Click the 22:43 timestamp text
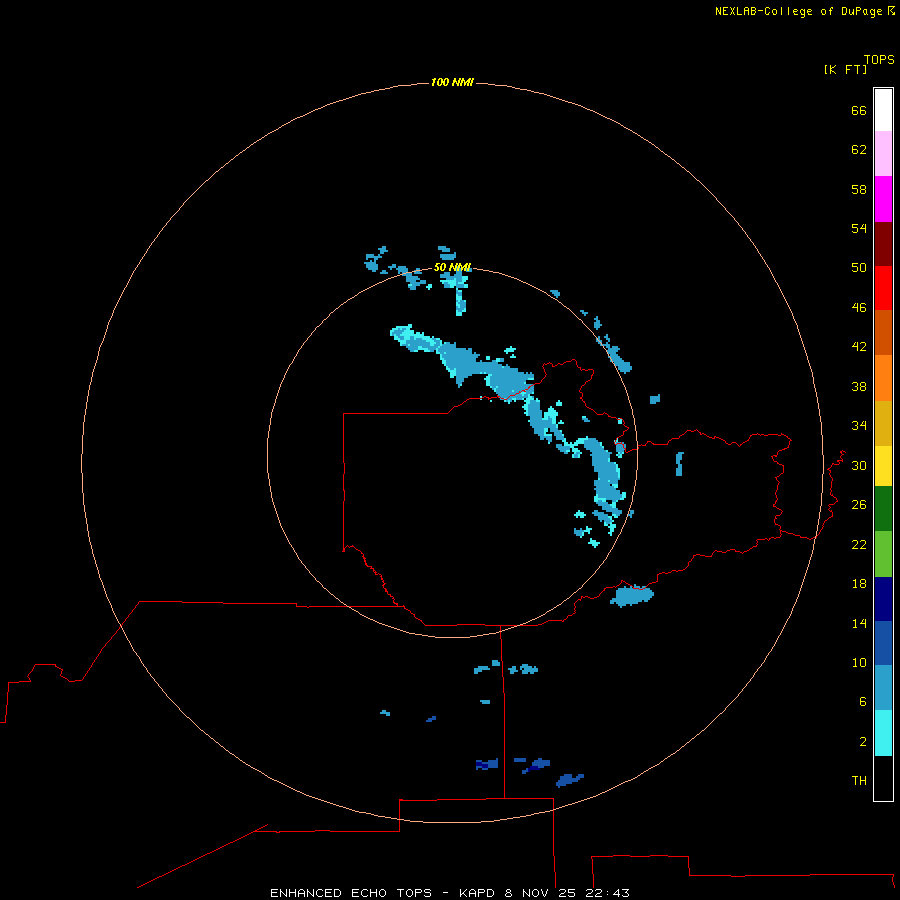900x900 pixels. click(x=607, y=893)
